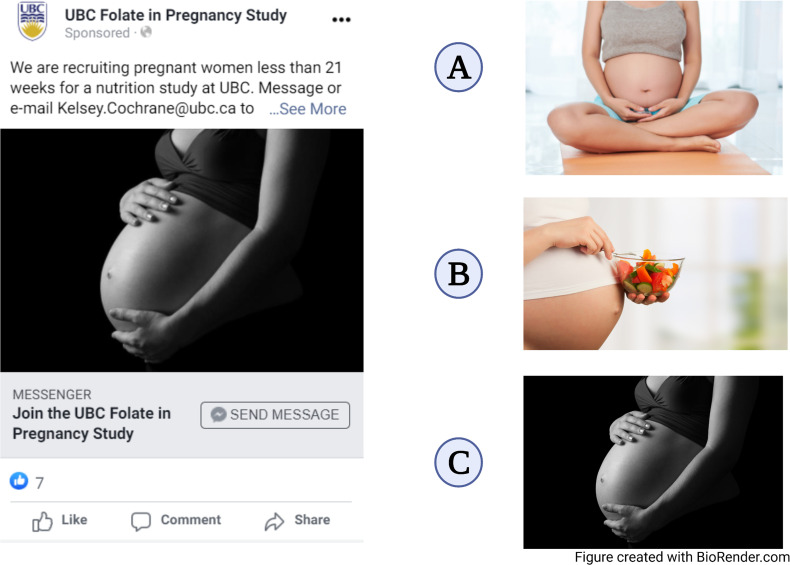Click the speech bubble comment icon
The image size is (790, 565).
[x=141, y=522]
